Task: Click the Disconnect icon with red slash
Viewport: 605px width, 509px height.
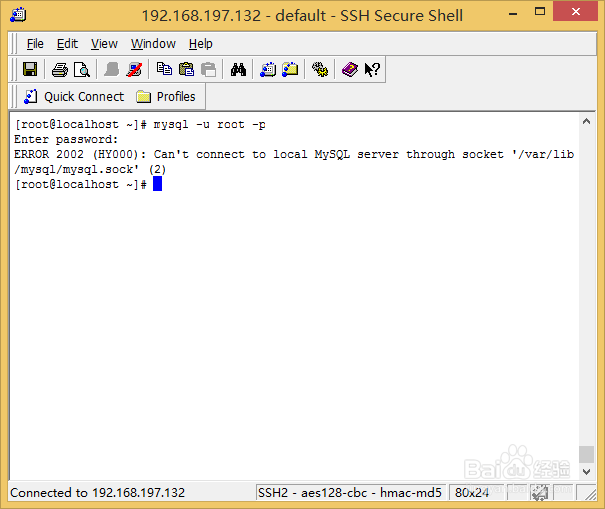Action: pos(134,70)
